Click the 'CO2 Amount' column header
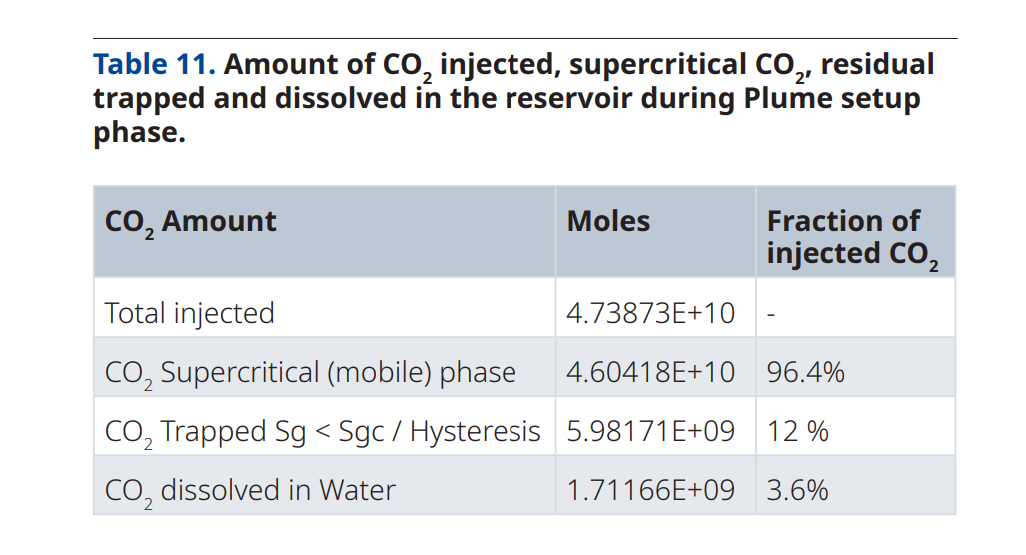Image resolution: width=1026 pixels, height=555 pixels. pyautogui.click(x=190, y=222)
